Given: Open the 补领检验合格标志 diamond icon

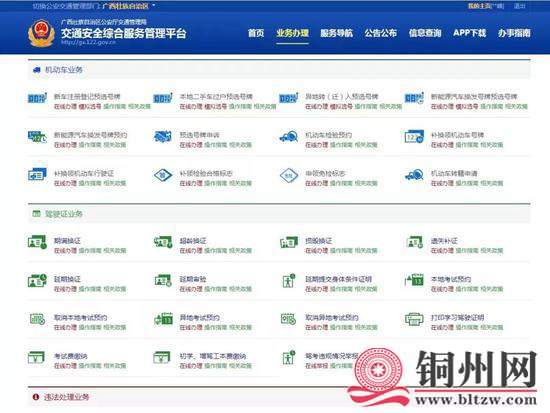Looking at the screenshot, I should click(x=163, y=175).
